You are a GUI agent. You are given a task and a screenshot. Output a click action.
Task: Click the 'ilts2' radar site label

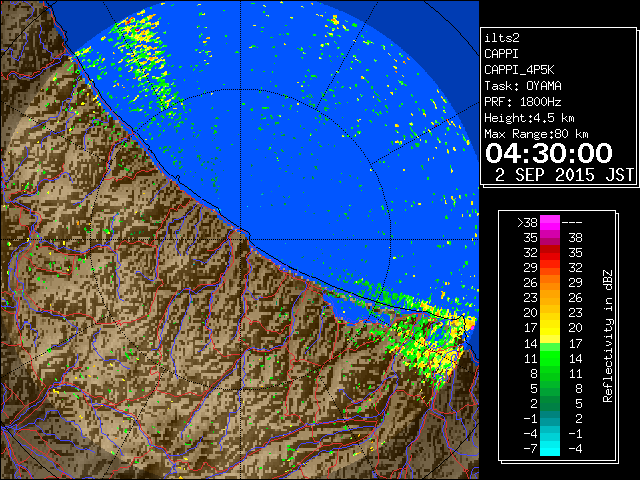(502, 38)
